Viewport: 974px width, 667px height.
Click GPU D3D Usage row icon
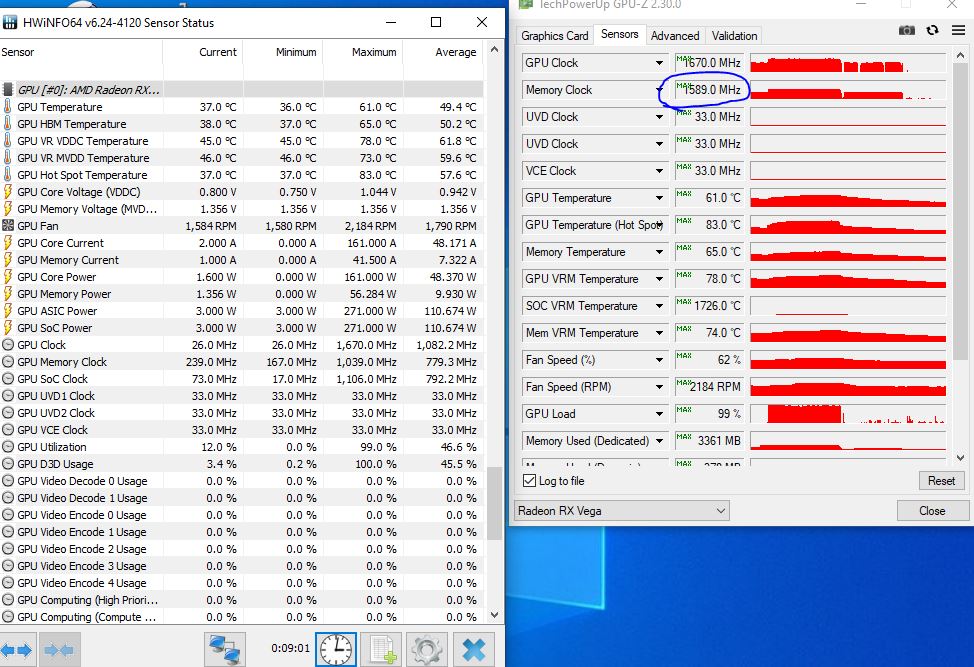[x=7, y=463]
